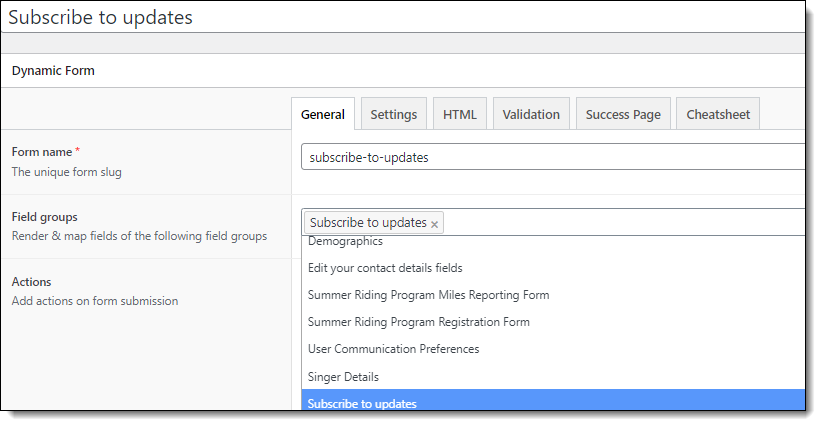Click the Actions section label
The width and height of the screenshot is (821, 426).
[31, 282]
